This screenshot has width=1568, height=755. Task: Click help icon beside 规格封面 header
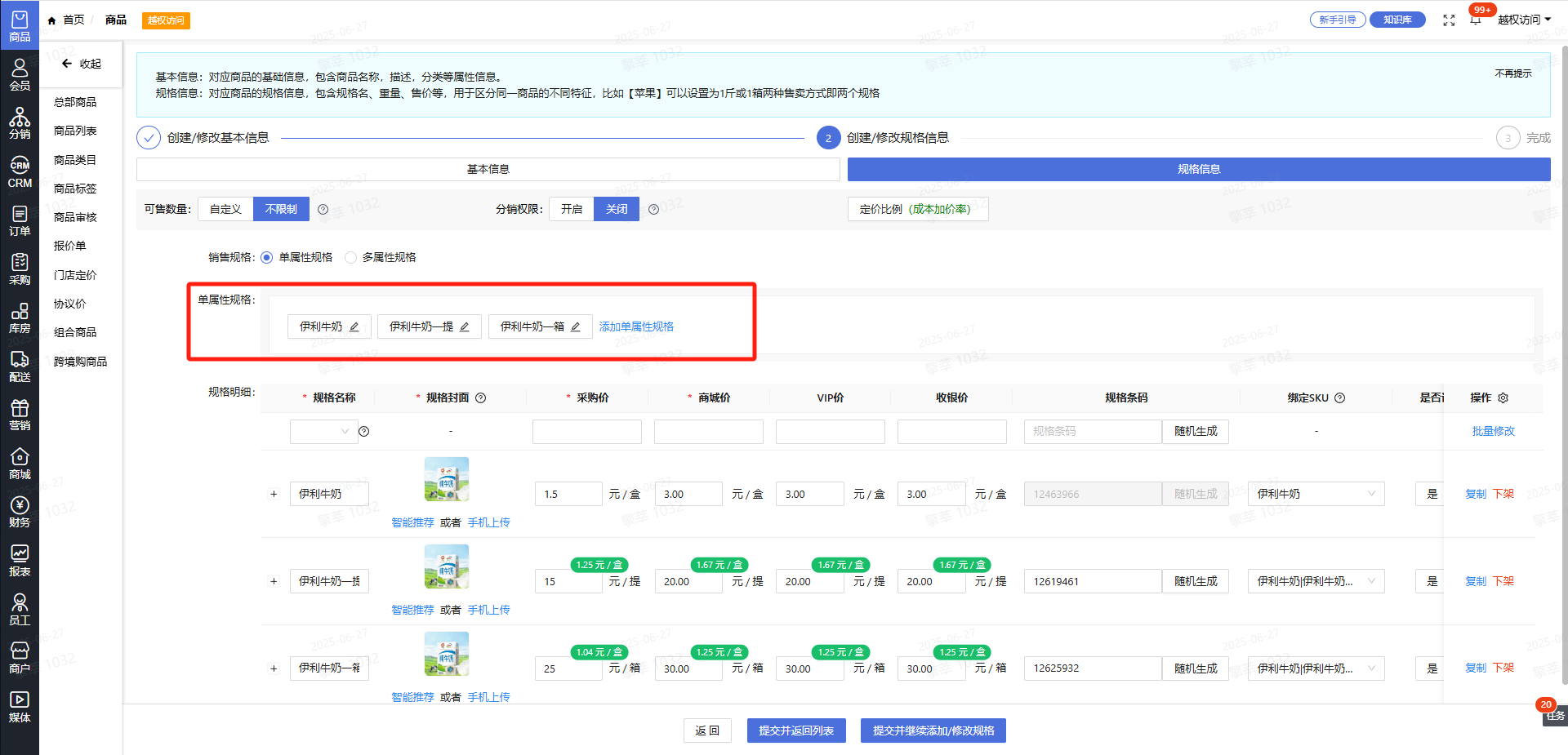pyautogui.click(x=480, y=398)
